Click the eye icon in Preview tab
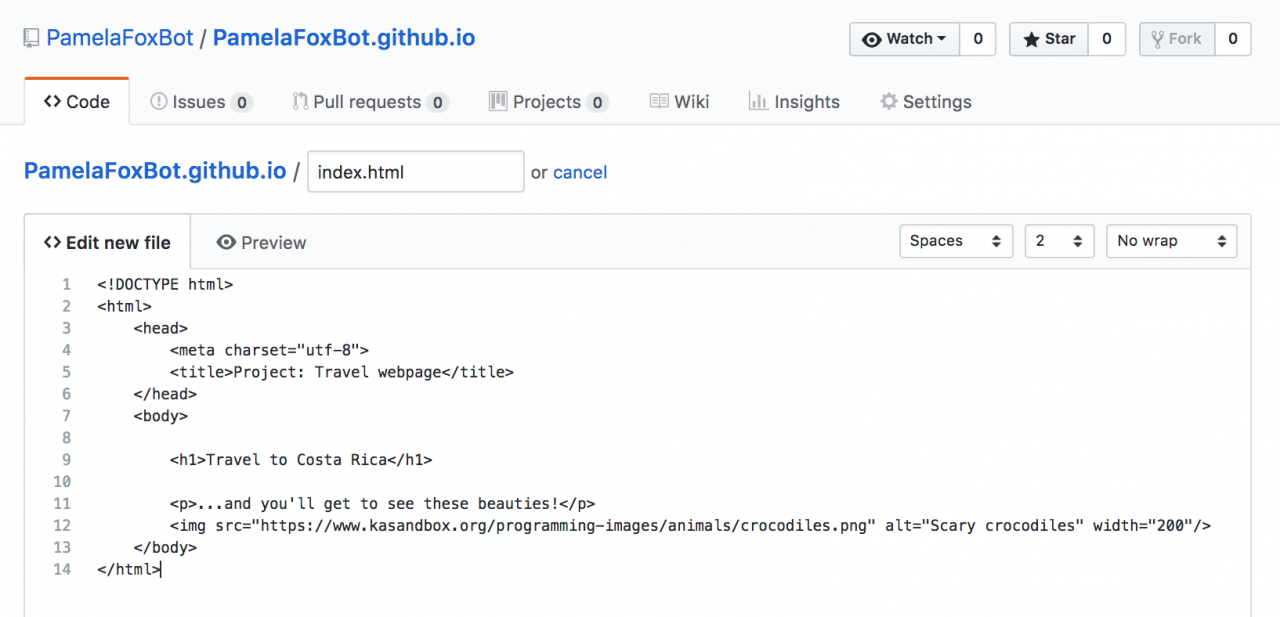The image size is (1280, 617). [x=226, y=242]
